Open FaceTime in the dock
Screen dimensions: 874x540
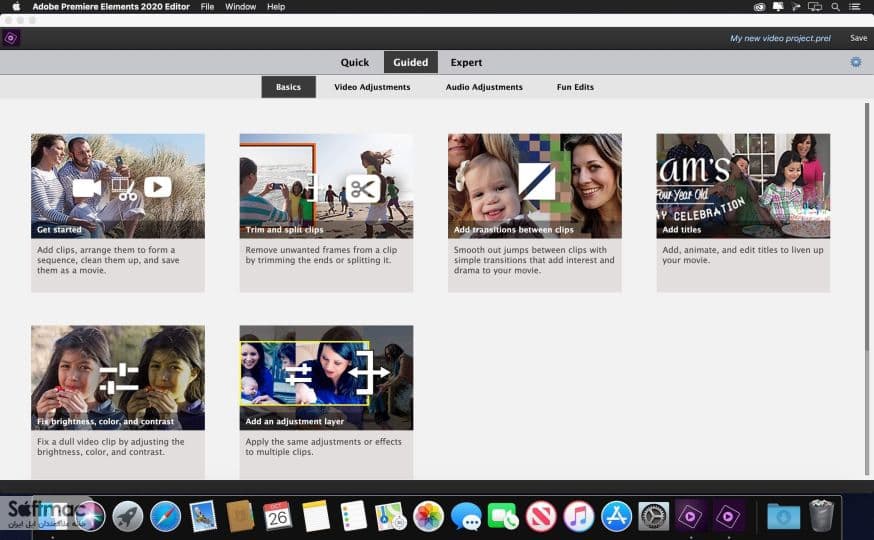(503, 516)
